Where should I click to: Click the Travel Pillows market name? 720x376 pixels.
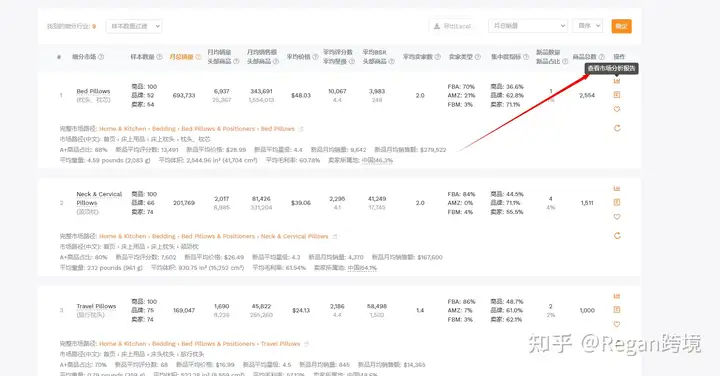(96, 306)
